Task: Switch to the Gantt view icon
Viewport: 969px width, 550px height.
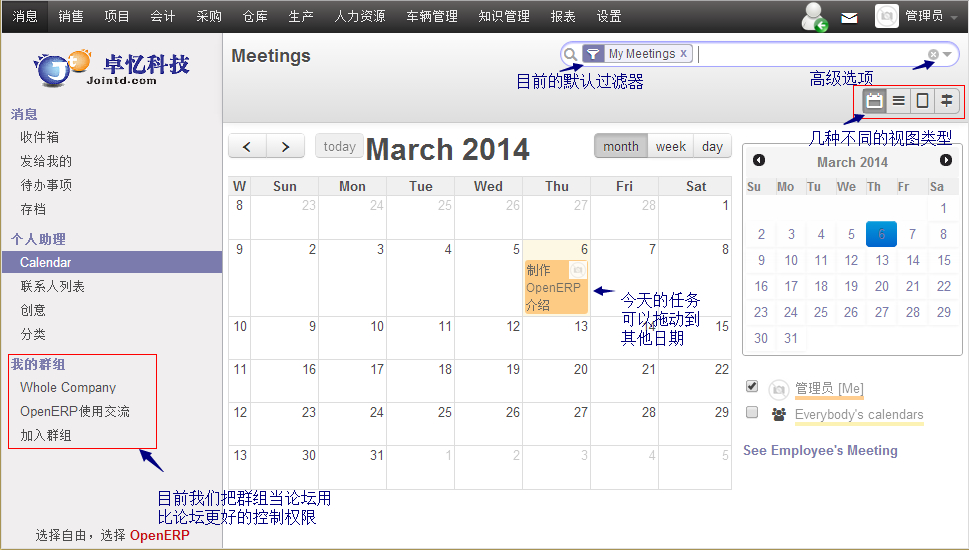Action: click(946, 100)
